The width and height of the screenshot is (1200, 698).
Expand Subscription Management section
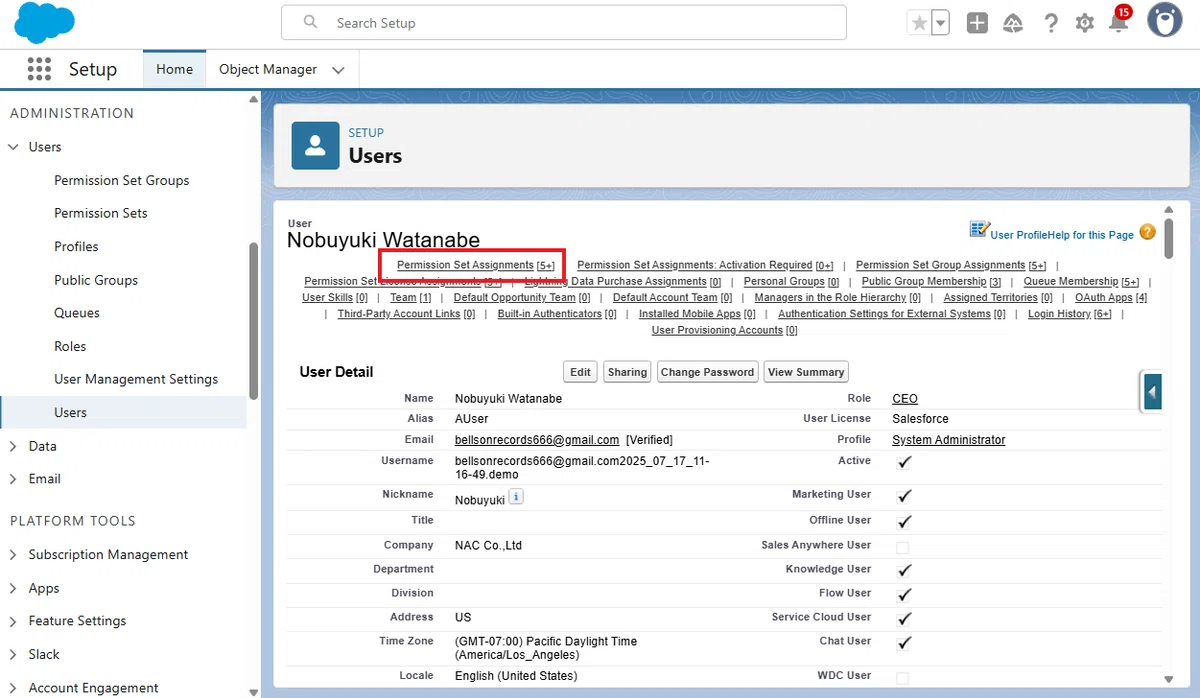[13, 555]
